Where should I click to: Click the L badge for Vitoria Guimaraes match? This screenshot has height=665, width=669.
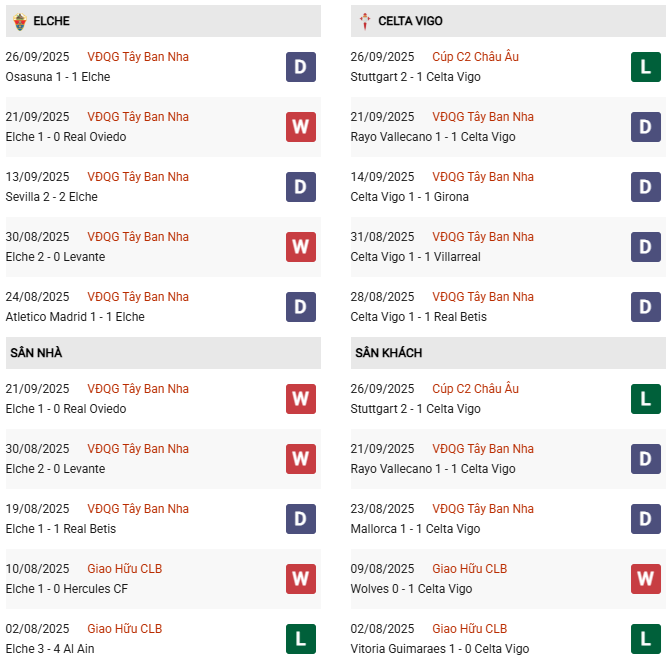coord(645,639)
